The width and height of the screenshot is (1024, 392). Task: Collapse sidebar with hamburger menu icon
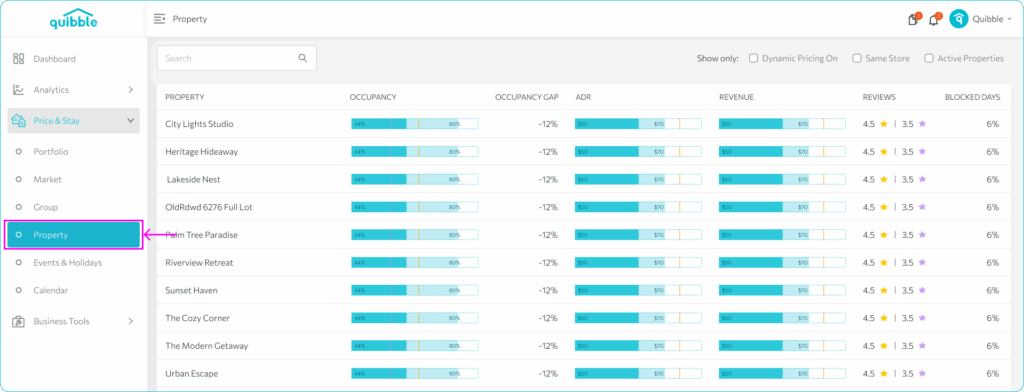[x=159, y=19]
